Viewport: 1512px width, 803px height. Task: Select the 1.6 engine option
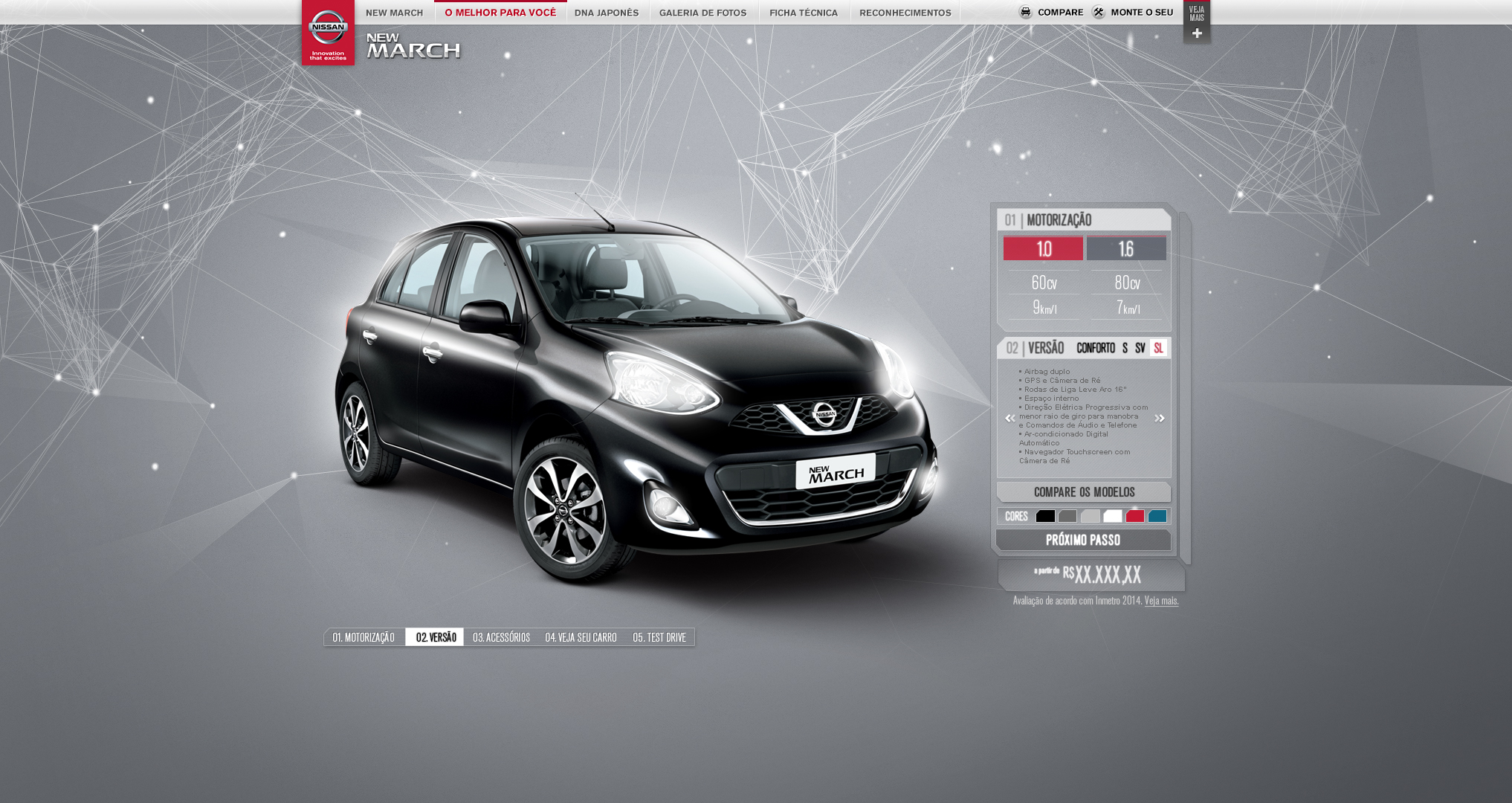click(1126, 249)
